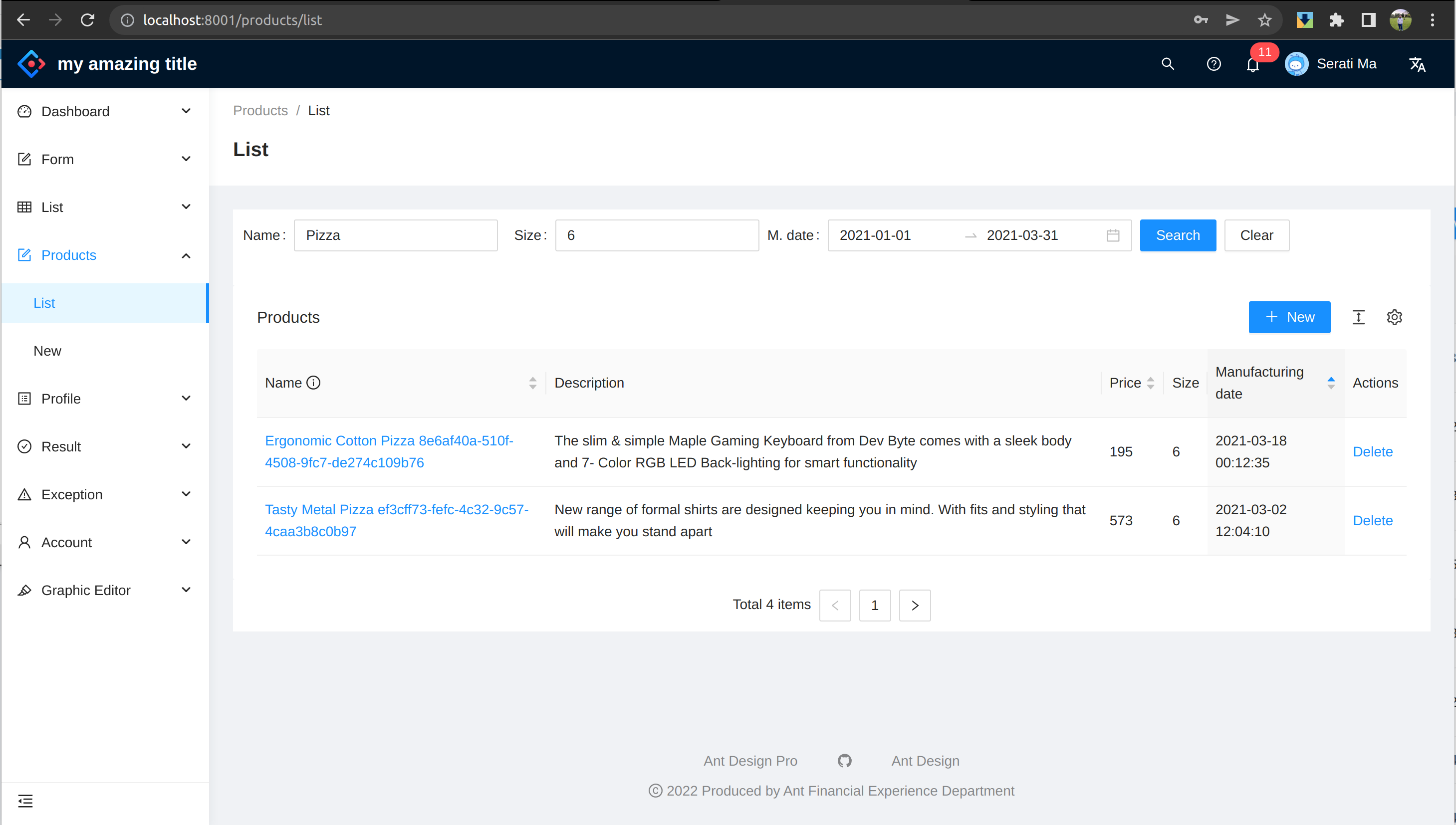Click the Name search input field

395,235
